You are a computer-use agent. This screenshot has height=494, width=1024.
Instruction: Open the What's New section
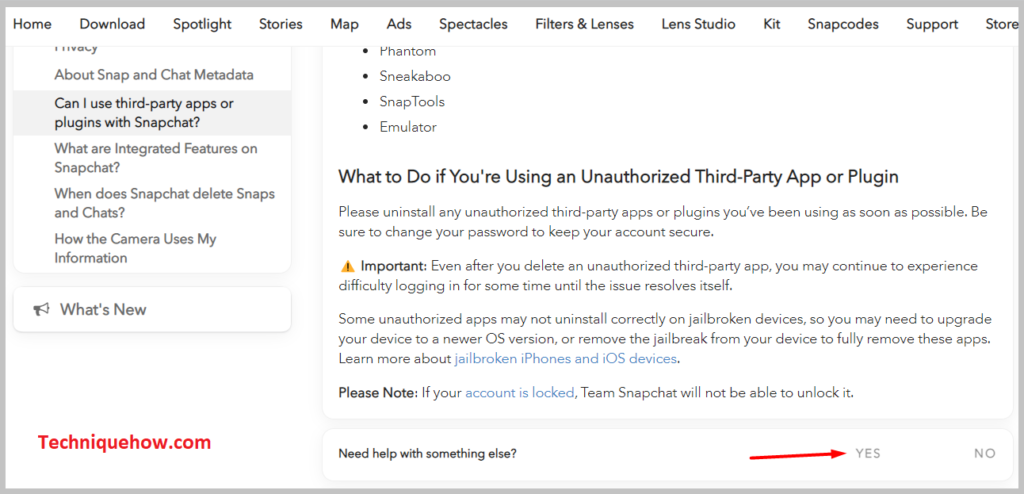click(x=152, y=309)
